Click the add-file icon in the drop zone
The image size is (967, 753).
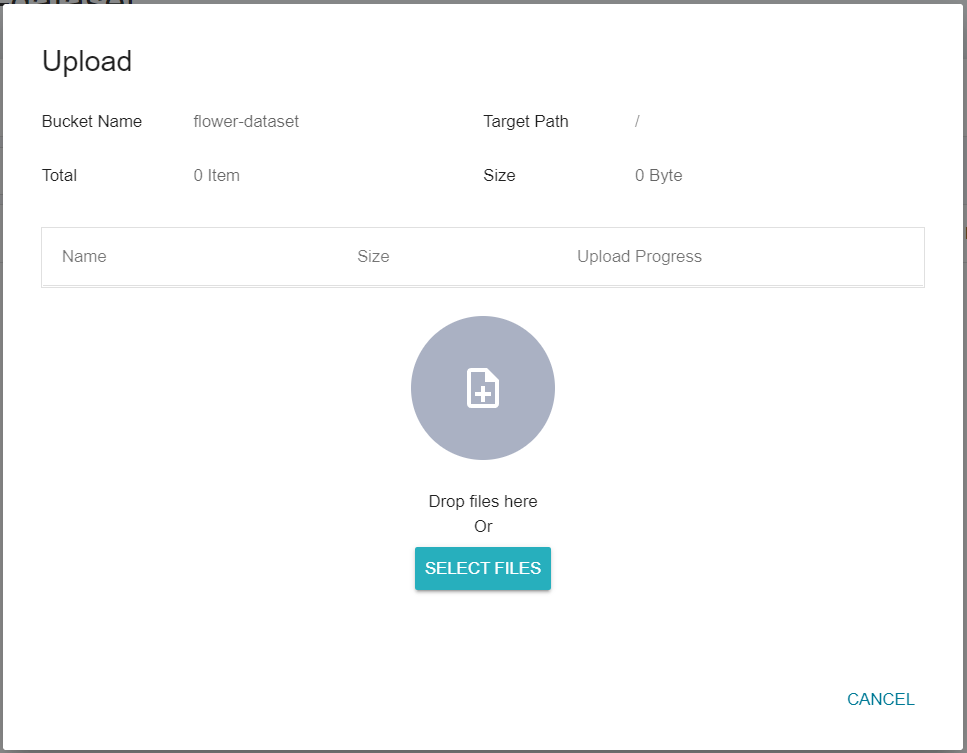[x=482, y=388]
